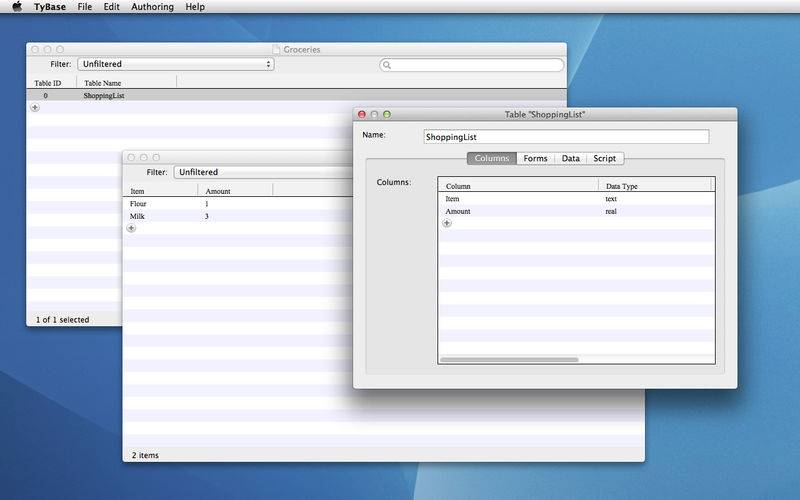Open Filter dropdown in data window
The height and width of the screenshot is (500, 800).
click(x=263, y=172)
